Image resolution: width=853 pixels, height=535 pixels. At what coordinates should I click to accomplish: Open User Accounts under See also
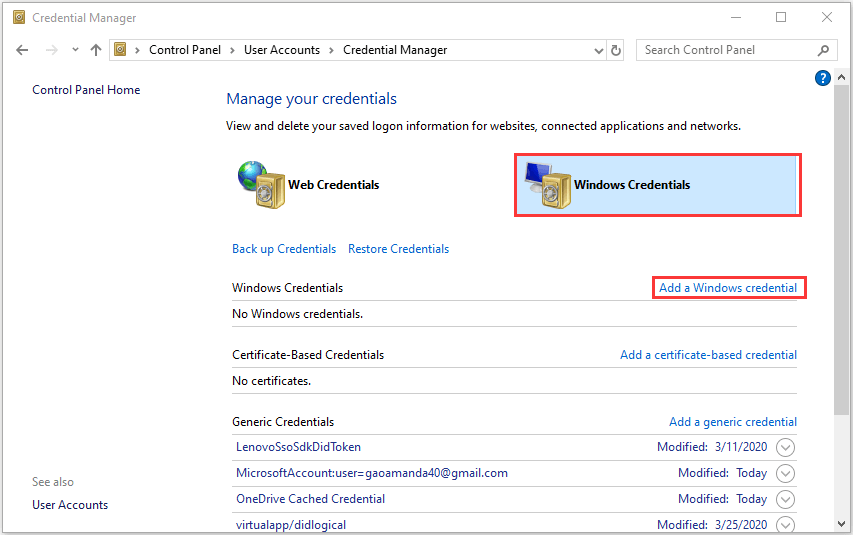pyautogui.click(x=70, y=505)
